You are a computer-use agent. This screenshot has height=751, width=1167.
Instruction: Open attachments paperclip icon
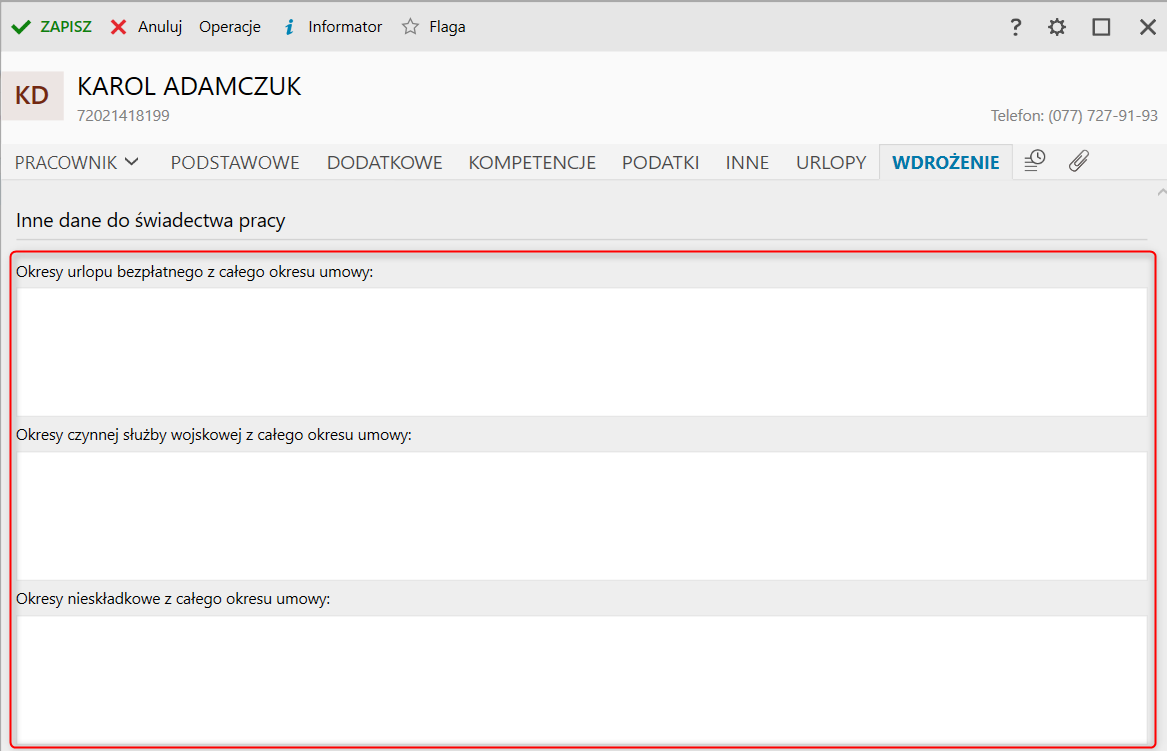coord(1078,161)
